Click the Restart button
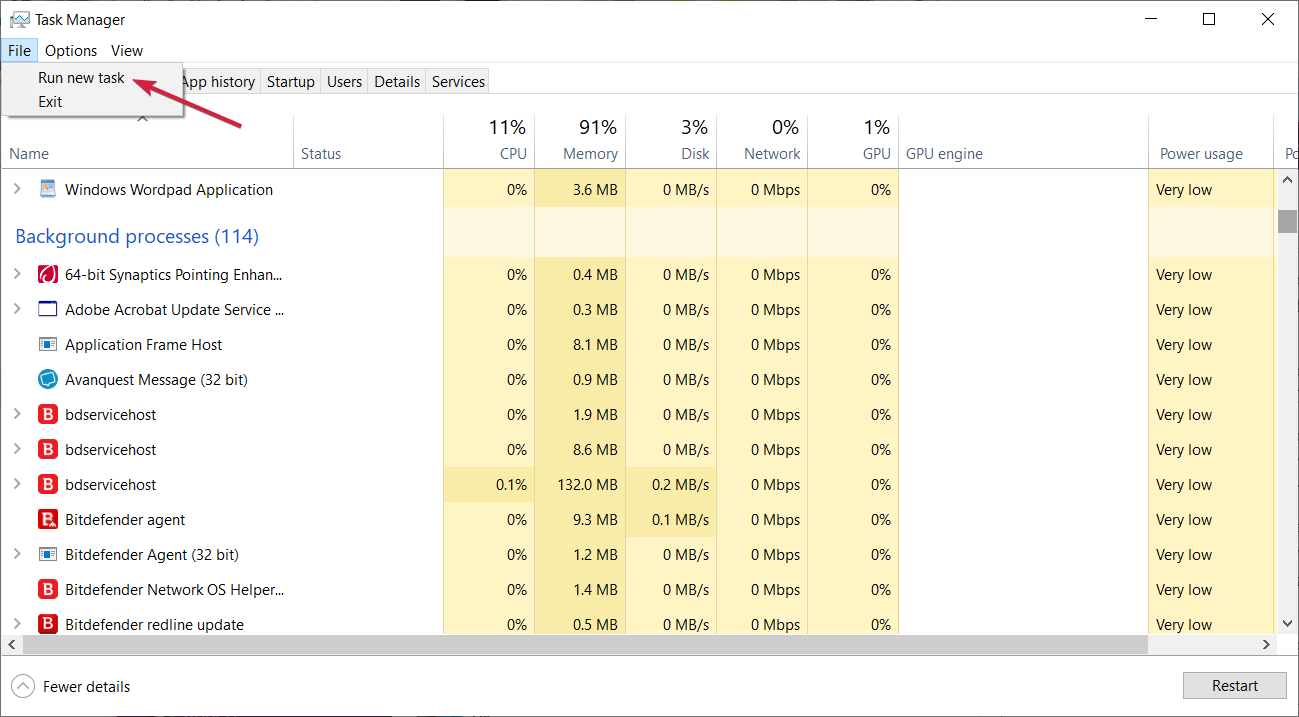This screenshot has width=1299, height=717. (1235, 686)
